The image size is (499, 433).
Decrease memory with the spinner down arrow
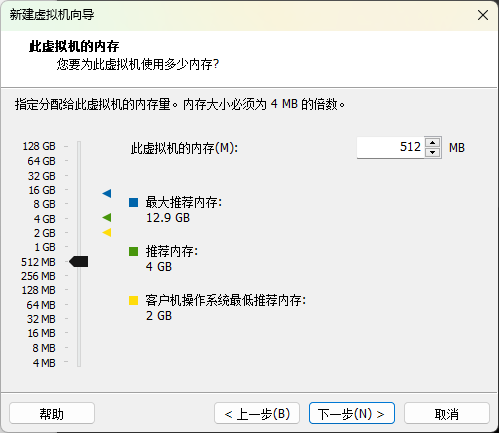click(x=433, y=152)
